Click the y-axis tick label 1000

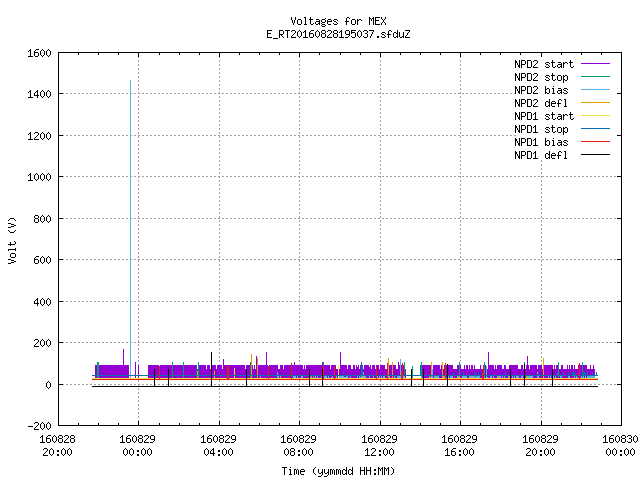(x=39, y=177)
